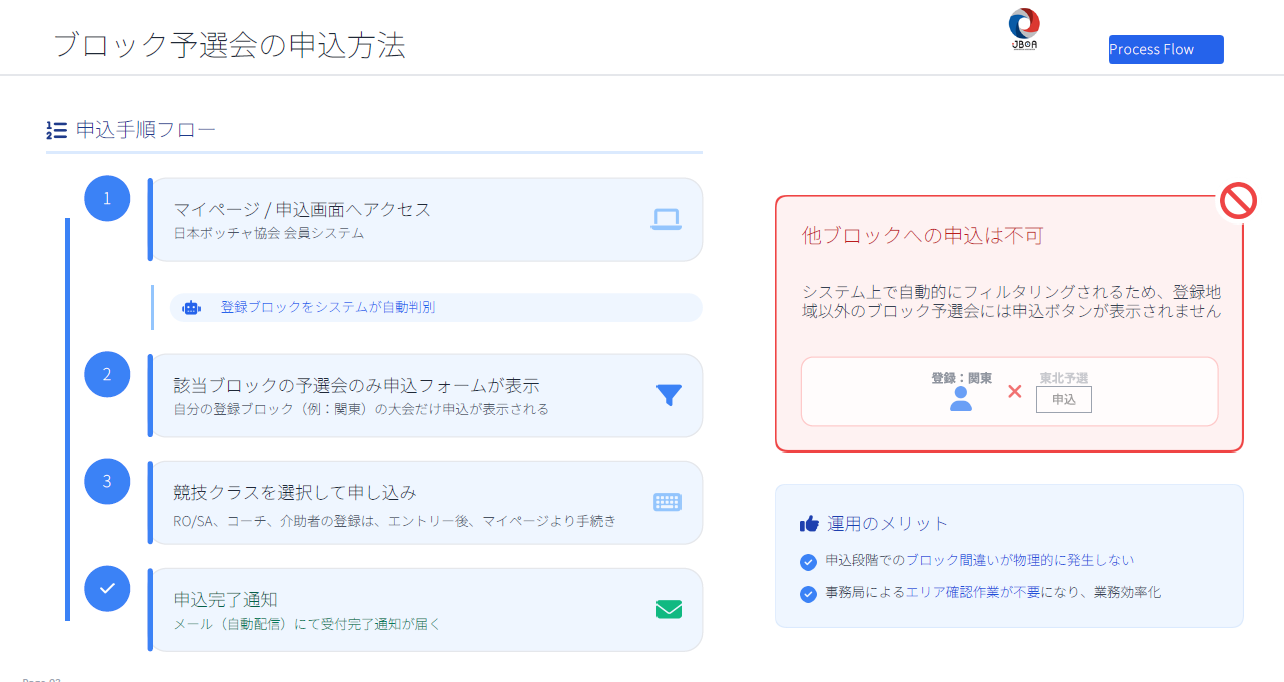1284x682 pixels.
Task: Click the JBoA logo
Action: point(1024,30)
